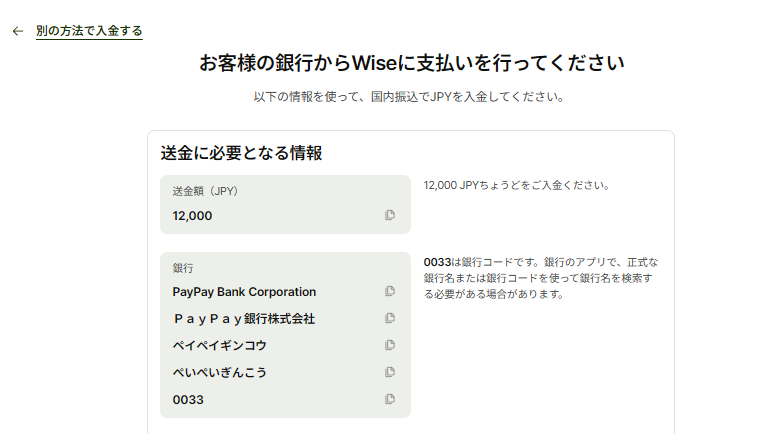Click the main Wise payment page title
Viewport: 781px width, 434px height.
pyautogui.click(x=411, y=64)
